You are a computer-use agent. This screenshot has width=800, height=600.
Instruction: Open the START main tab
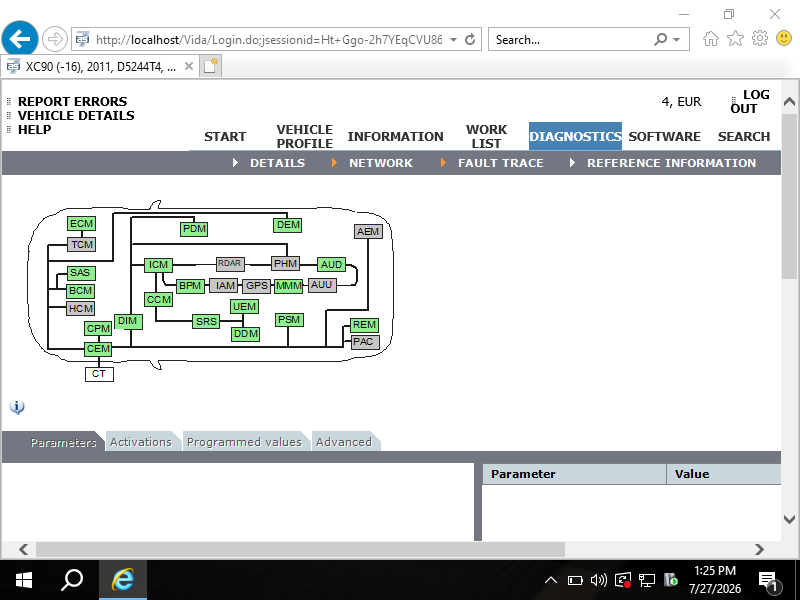point(225,137)
